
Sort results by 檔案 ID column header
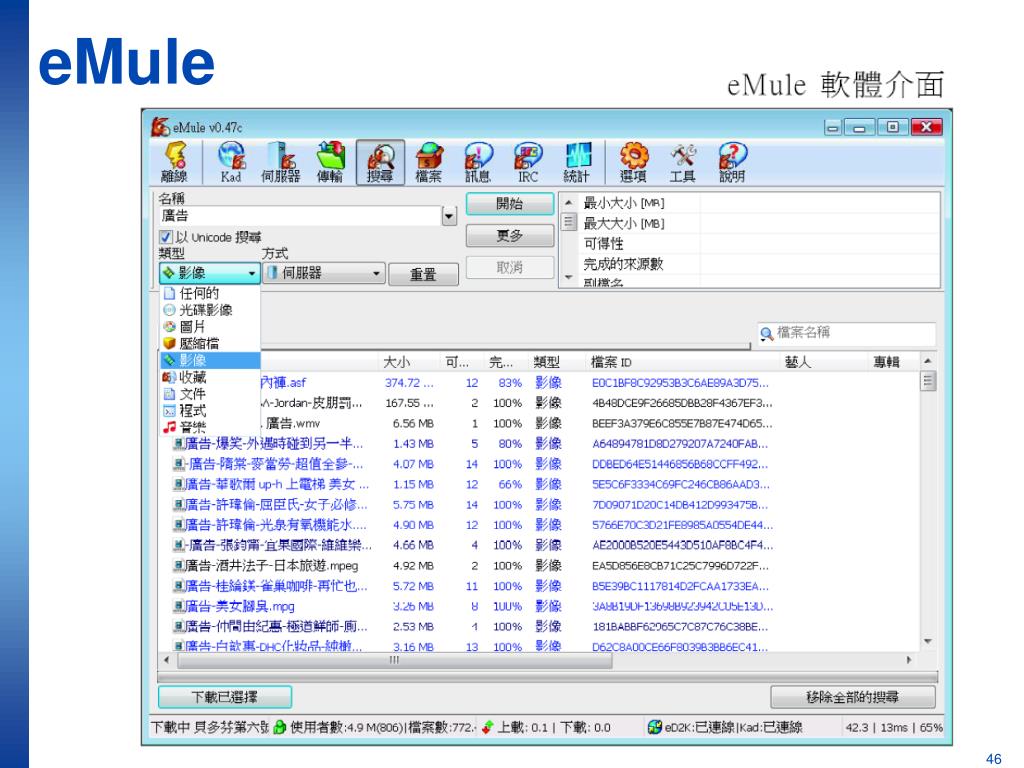(x=683, y=362)
